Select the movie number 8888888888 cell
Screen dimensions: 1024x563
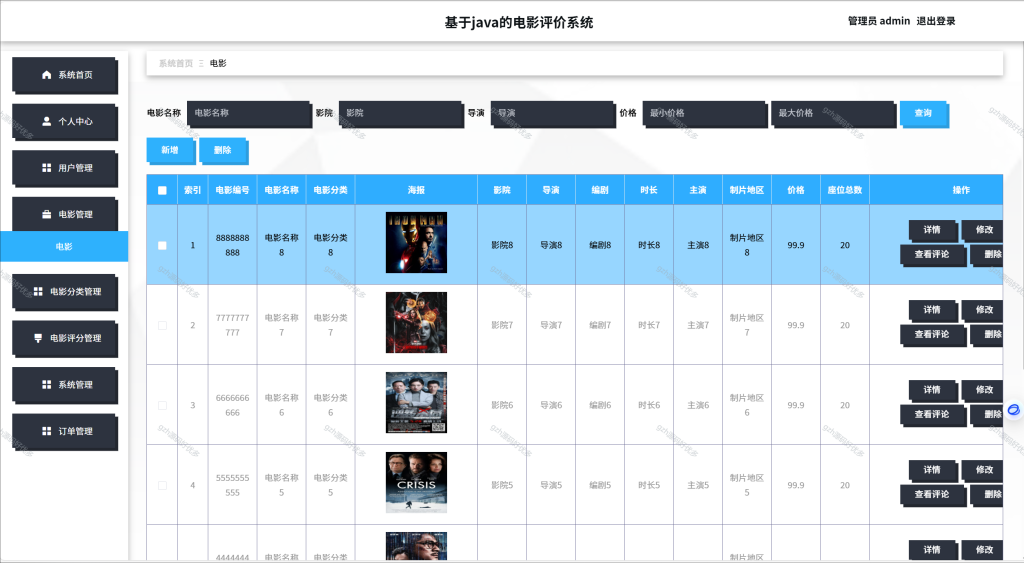point(232,246)
